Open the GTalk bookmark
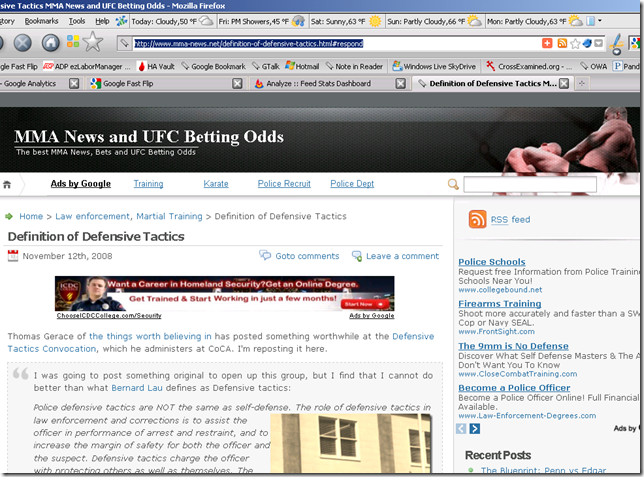Image resolution: width=644 pixels, height=477 pixels. tap(266, 67)
